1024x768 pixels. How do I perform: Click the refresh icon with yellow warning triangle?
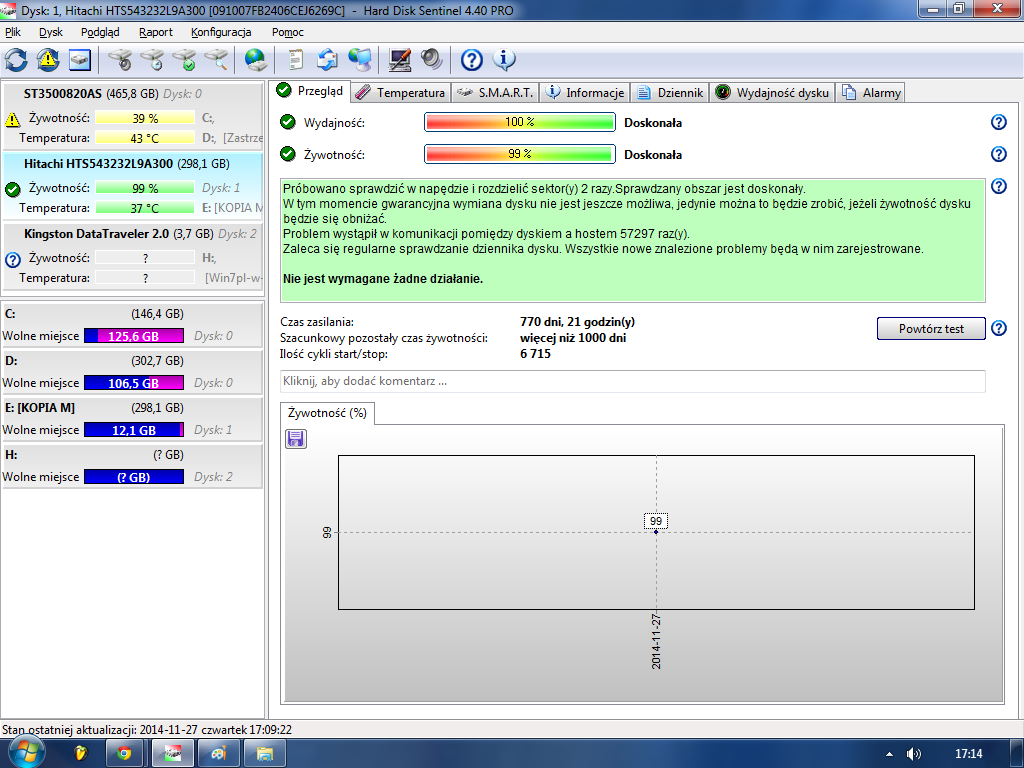(x=48, y=60)
